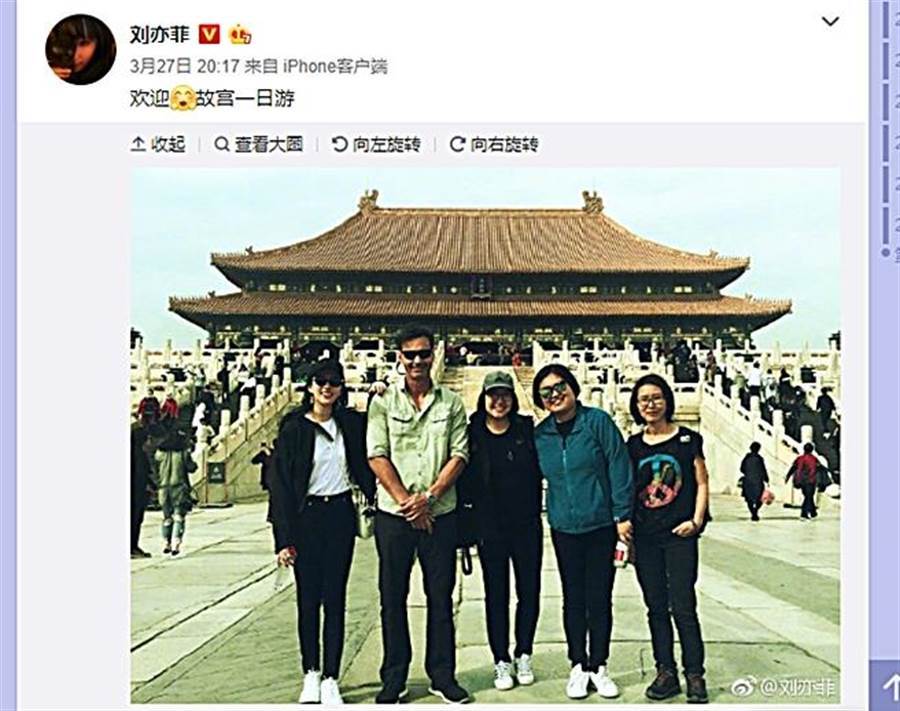
Task: Click the counterclockwise rotate arrow icon
Action: pos(340,144)
